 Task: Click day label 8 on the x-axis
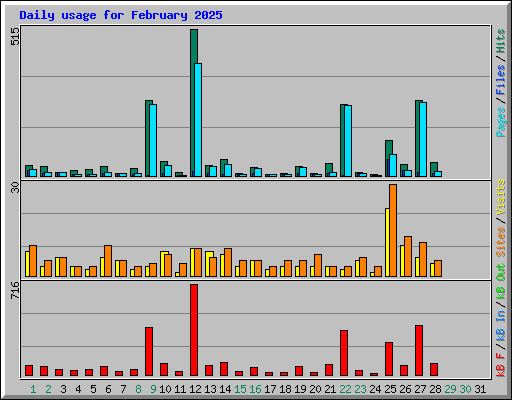click(138, 389)
